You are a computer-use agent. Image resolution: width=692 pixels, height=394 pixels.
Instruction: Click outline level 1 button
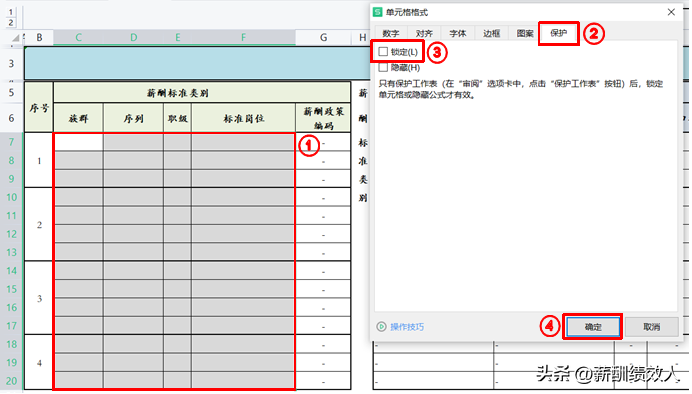(11, 12)
